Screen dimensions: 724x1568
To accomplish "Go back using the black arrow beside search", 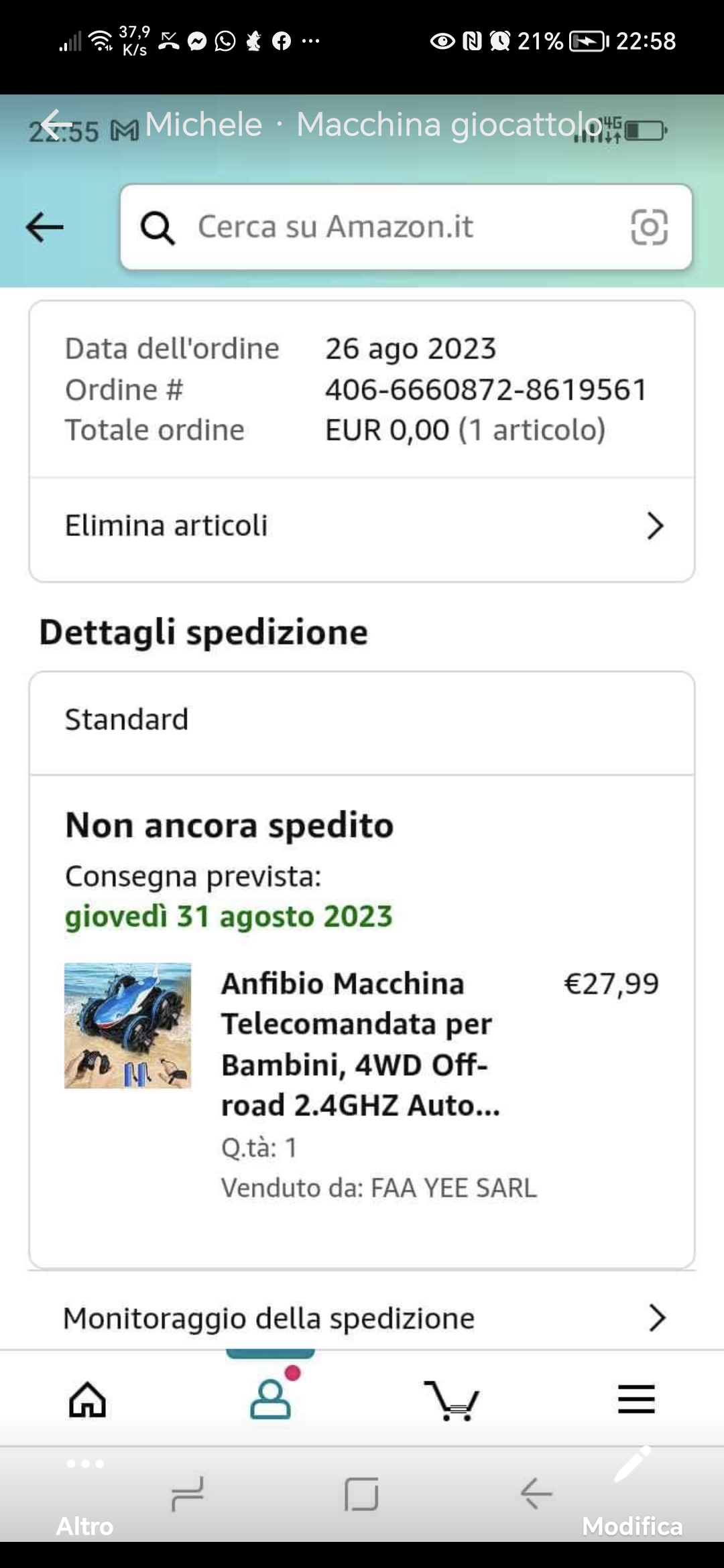I will 45,227.
